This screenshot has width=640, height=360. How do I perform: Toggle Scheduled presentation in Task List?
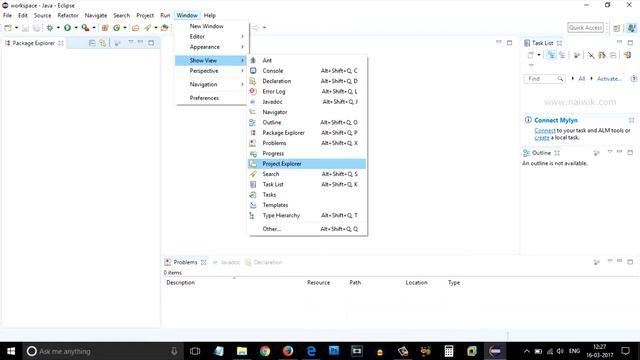pos(562,55)
